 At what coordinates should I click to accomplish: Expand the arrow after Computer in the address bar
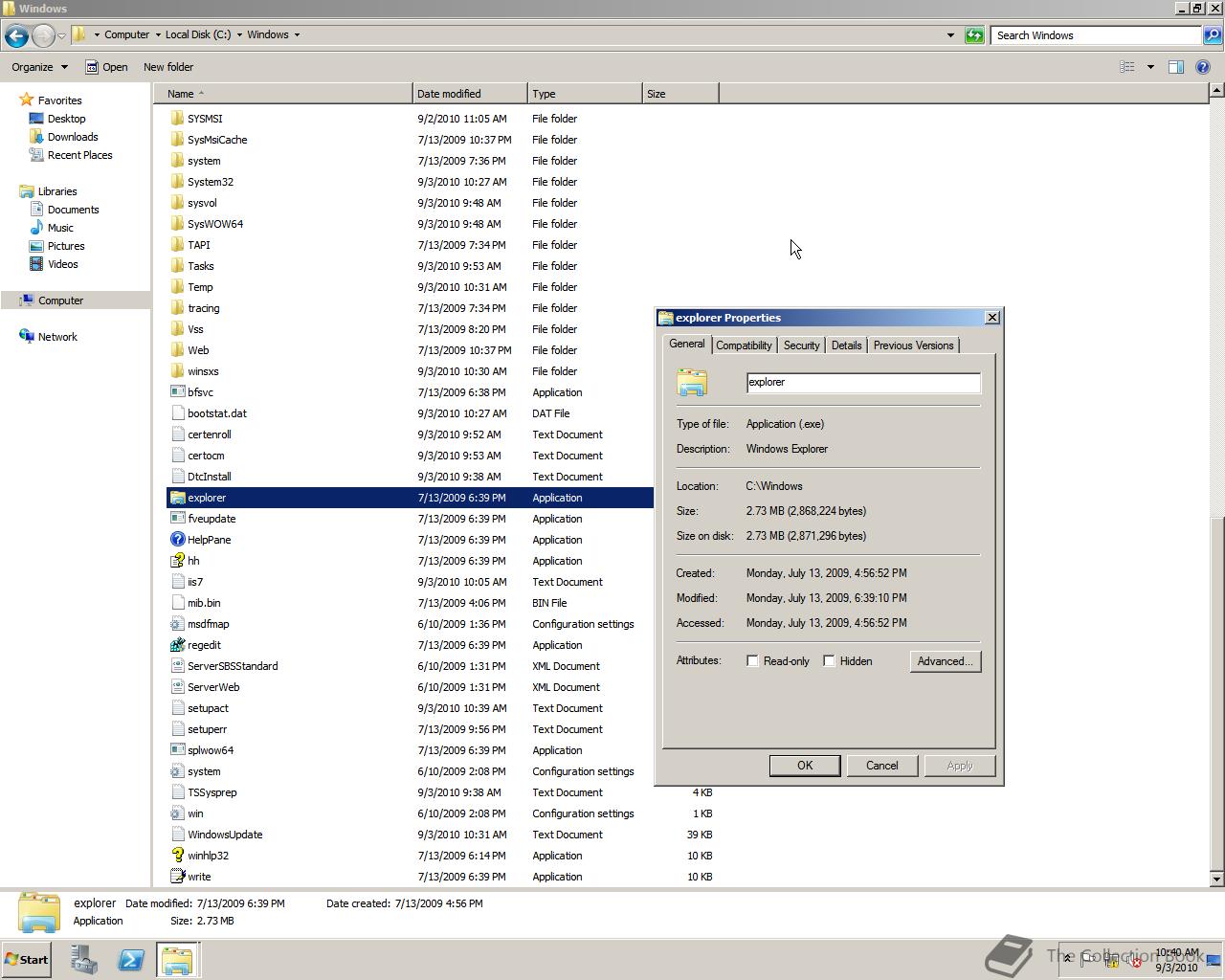(x=157, y=34)
